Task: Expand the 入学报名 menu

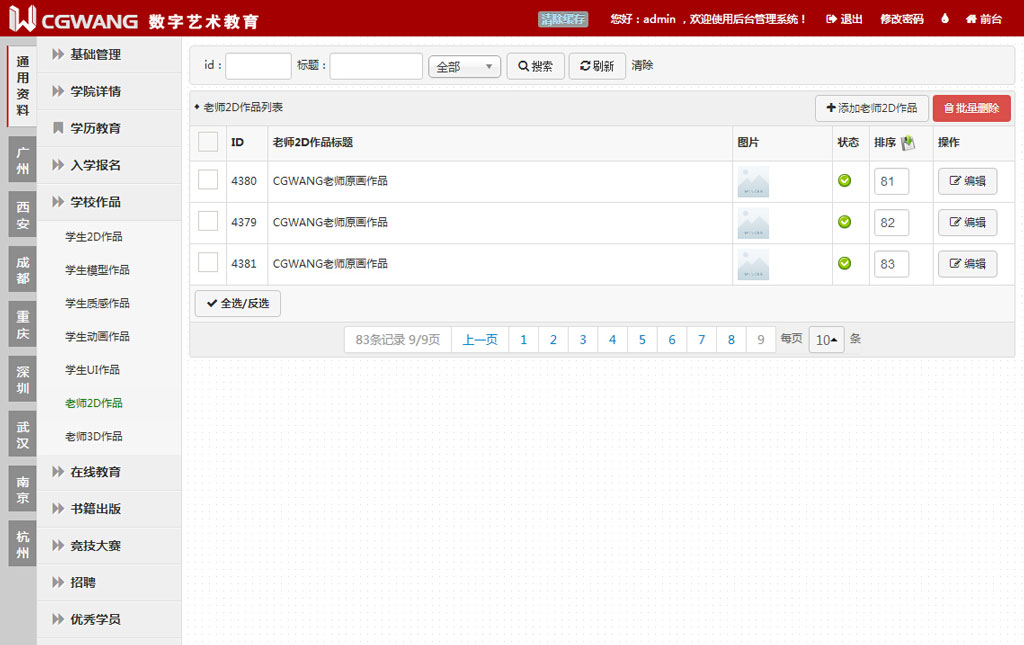Action: click(108, 165)
